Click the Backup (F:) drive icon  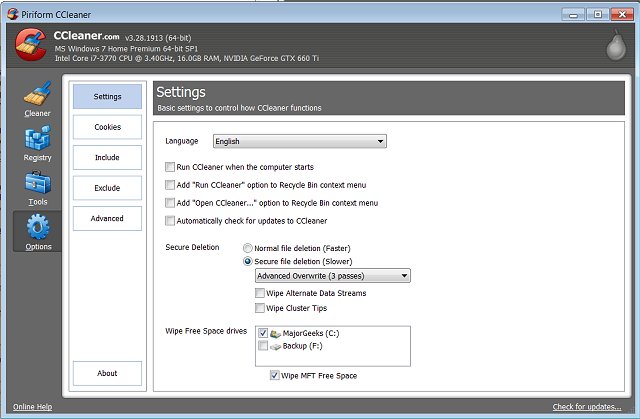(x=276, y=346)
